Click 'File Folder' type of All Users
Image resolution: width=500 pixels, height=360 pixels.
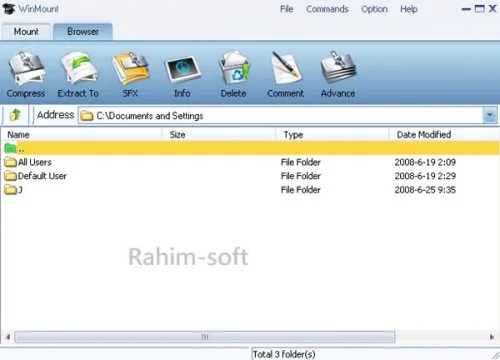pos(301,162)
